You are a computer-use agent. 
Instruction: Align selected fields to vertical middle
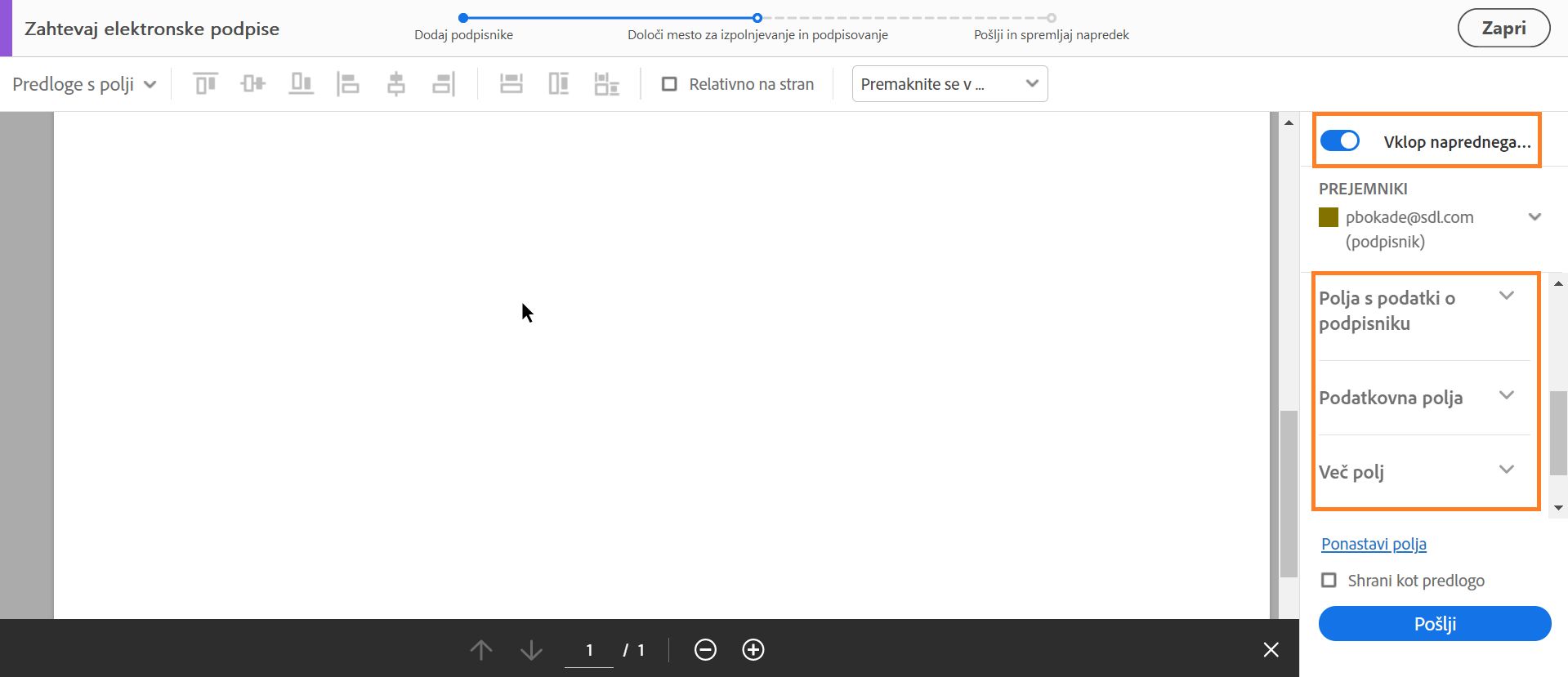[253, 83]
